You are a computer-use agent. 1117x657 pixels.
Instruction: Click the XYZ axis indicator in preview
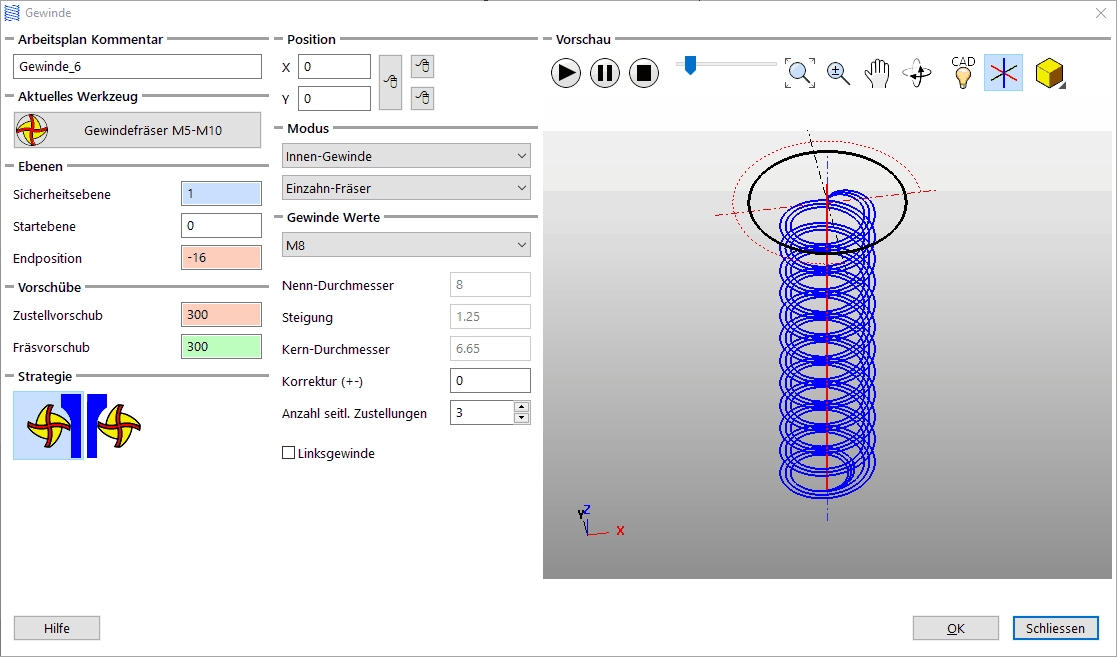(601, 521)
